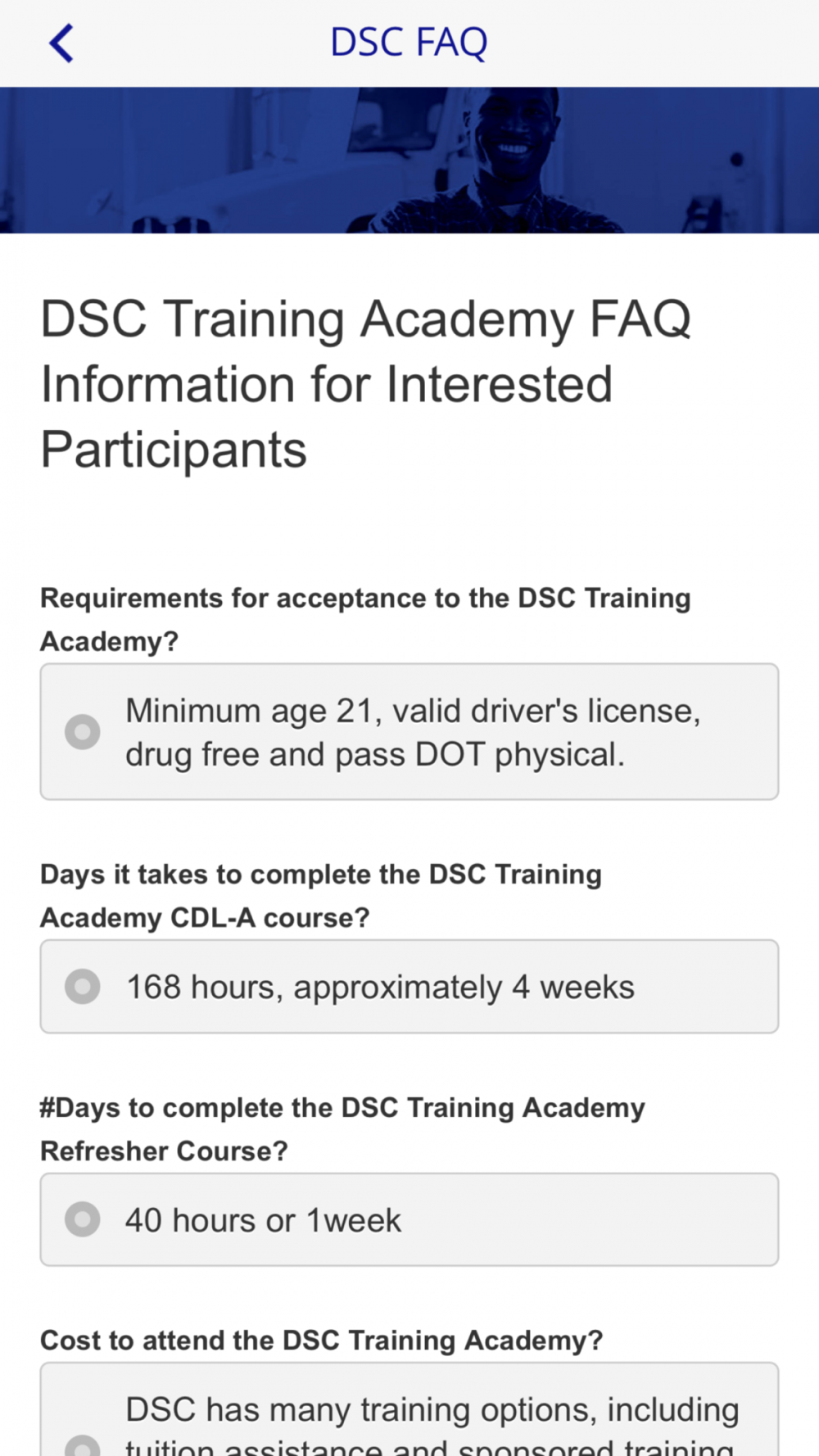The height and width of the screenshot is (1456, 819).
Task: Tap the back arrow icon
Action: [x=61, y=43]
